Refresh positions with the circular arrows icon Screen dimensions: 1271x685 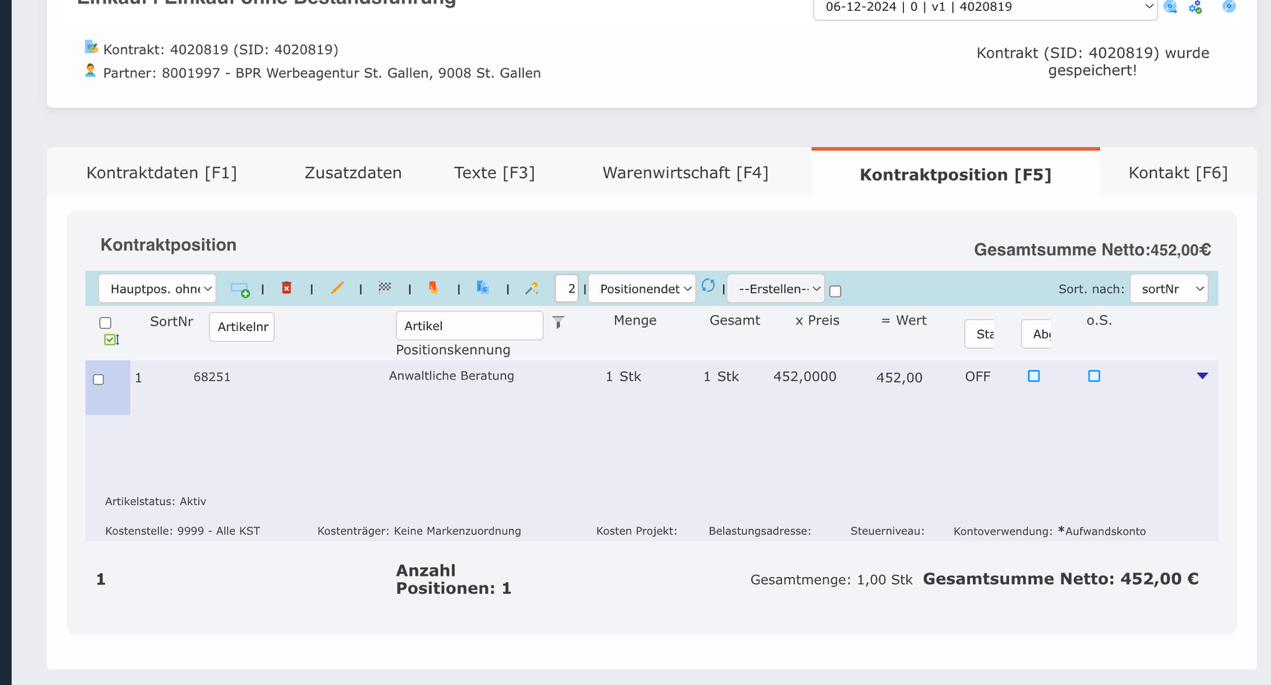708,287
